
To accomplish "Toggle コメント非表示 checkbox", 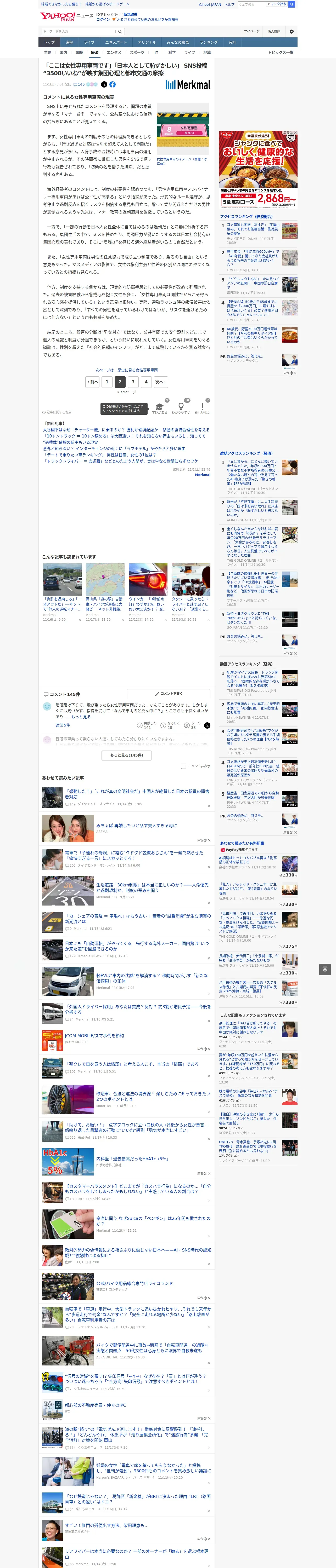I will (x=183, y=766).
